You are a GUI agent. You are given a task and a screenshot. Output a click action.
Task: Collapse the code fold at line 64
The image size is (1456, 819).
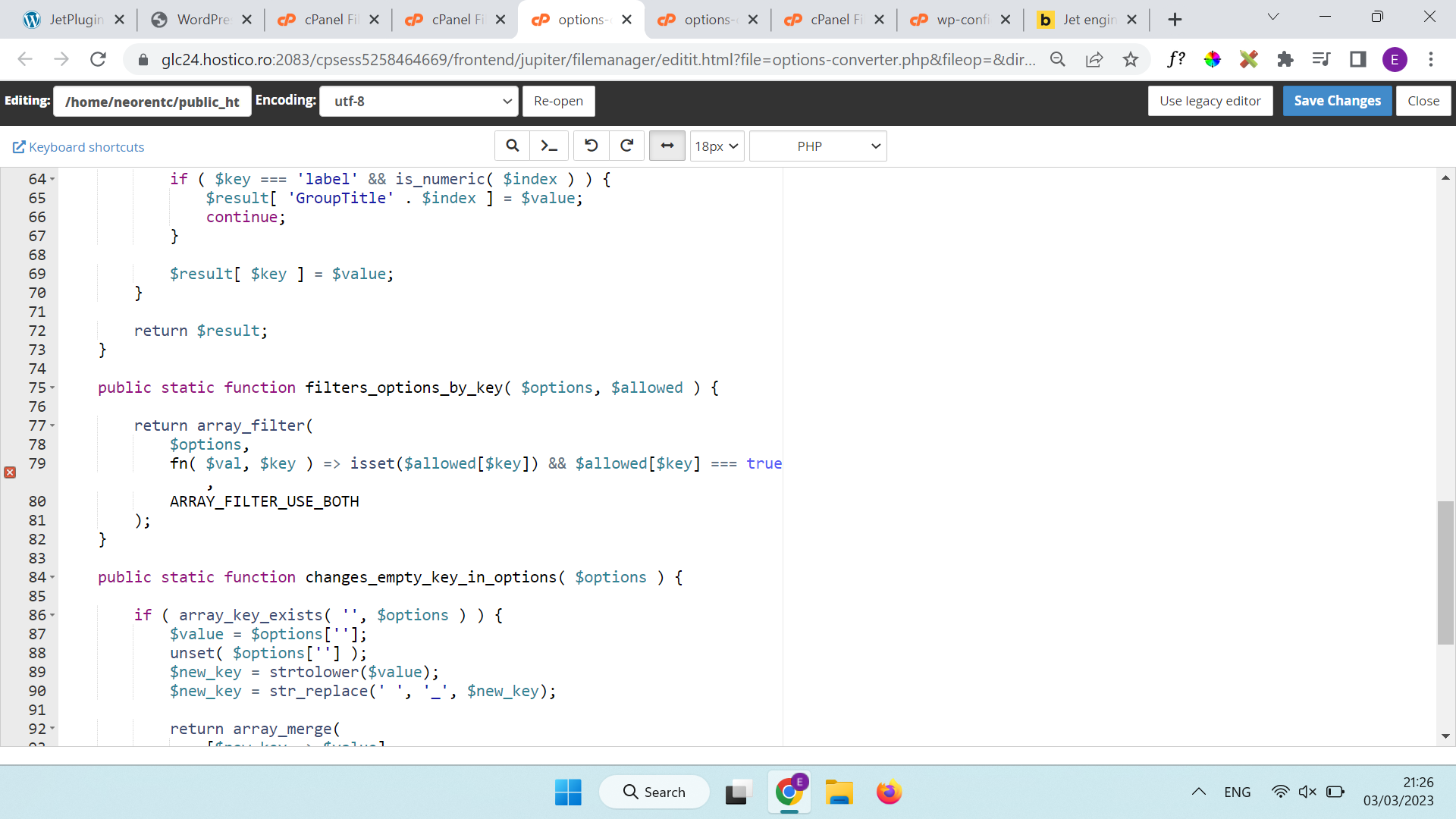(52, 179)
